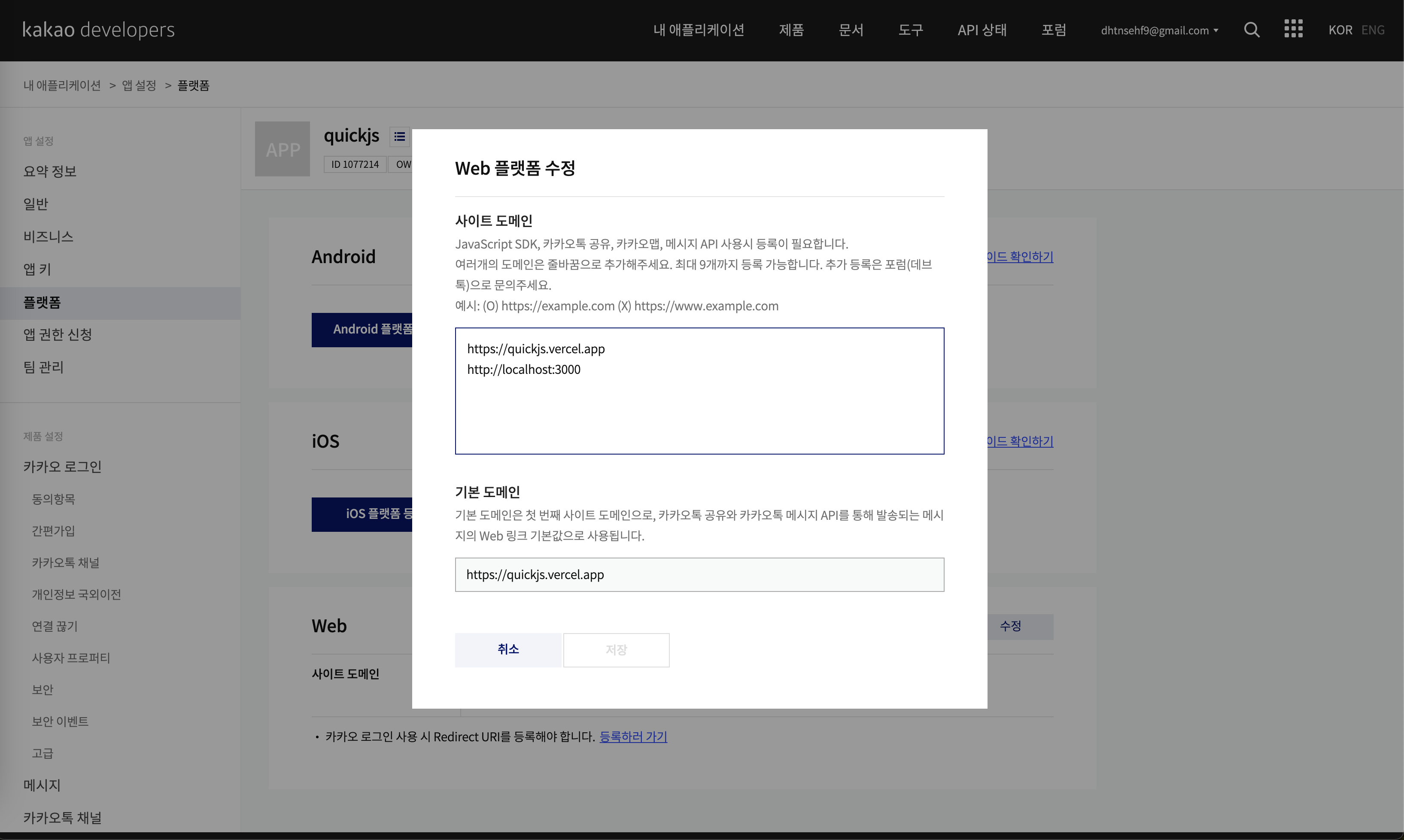Screen dimensions: 1404x840
Task: Click the app list icon beside quickjs
Action: click(400, 136)
